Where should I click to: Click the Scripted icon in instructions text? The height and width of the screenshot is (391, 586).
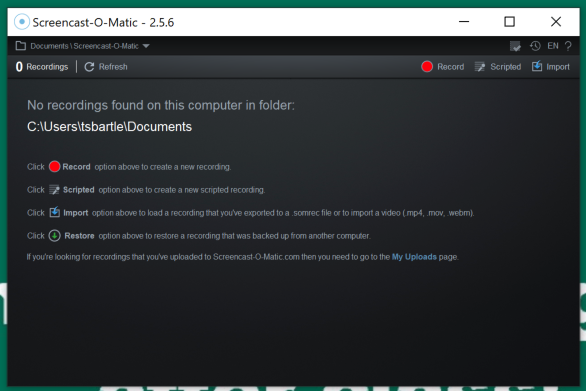[x=55, y=190]
